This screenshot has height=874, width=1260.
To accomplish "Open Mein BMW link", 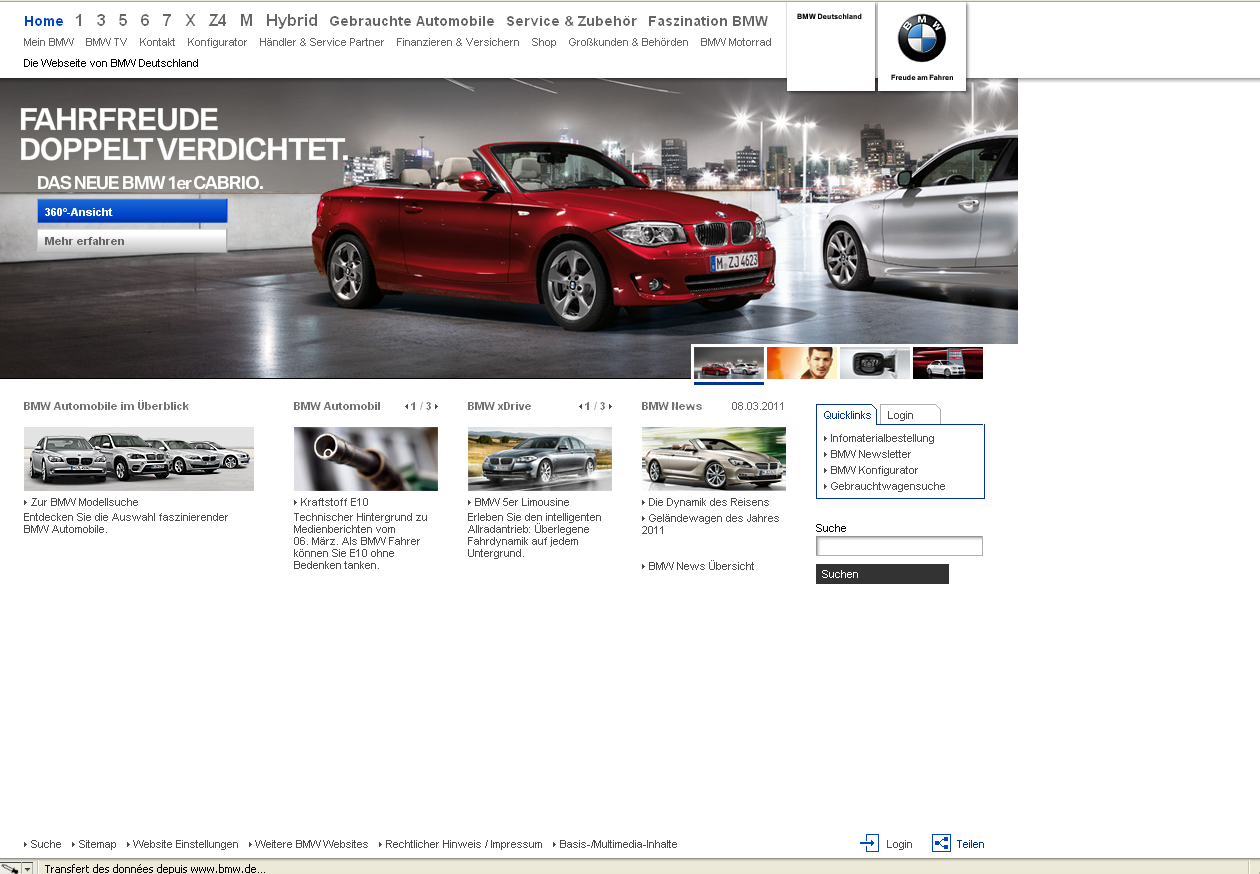I will (49, 42).
